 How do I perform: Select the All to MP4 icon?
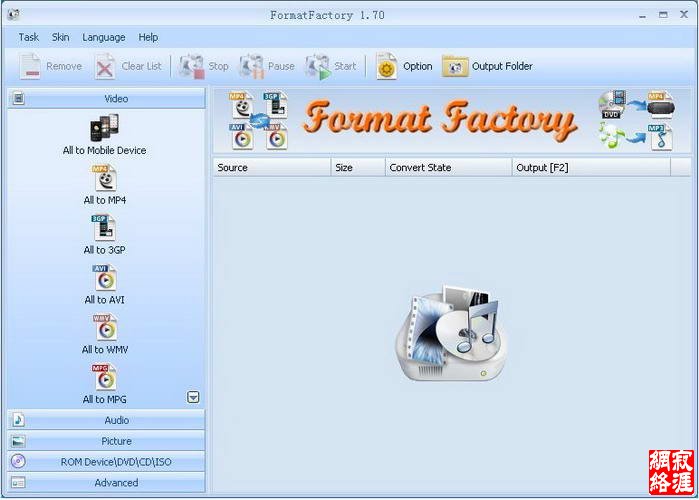tap(105, 178)
